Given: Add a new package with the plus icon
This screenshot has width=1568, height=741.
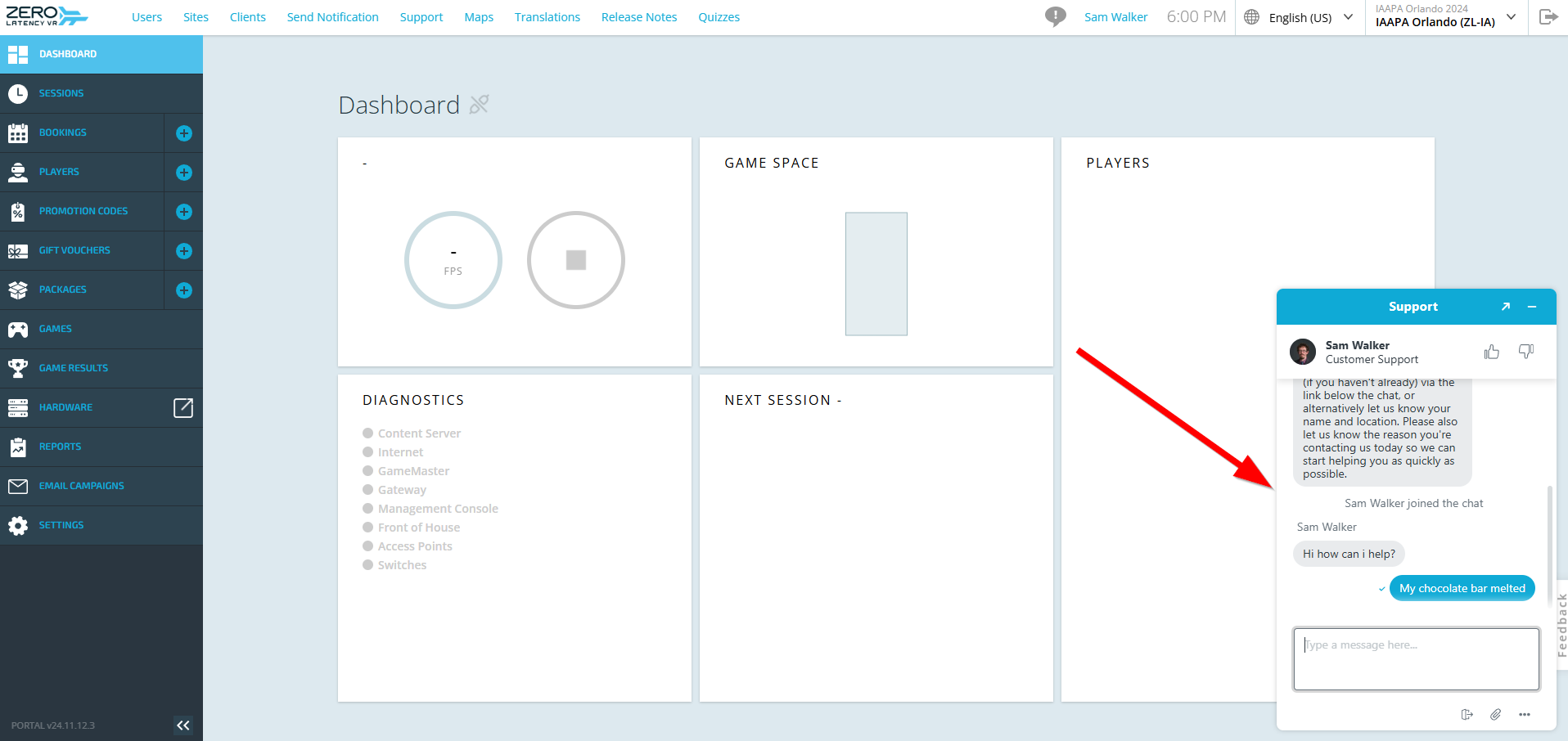Looking at the screenshot, I should [x=184, y=290].
